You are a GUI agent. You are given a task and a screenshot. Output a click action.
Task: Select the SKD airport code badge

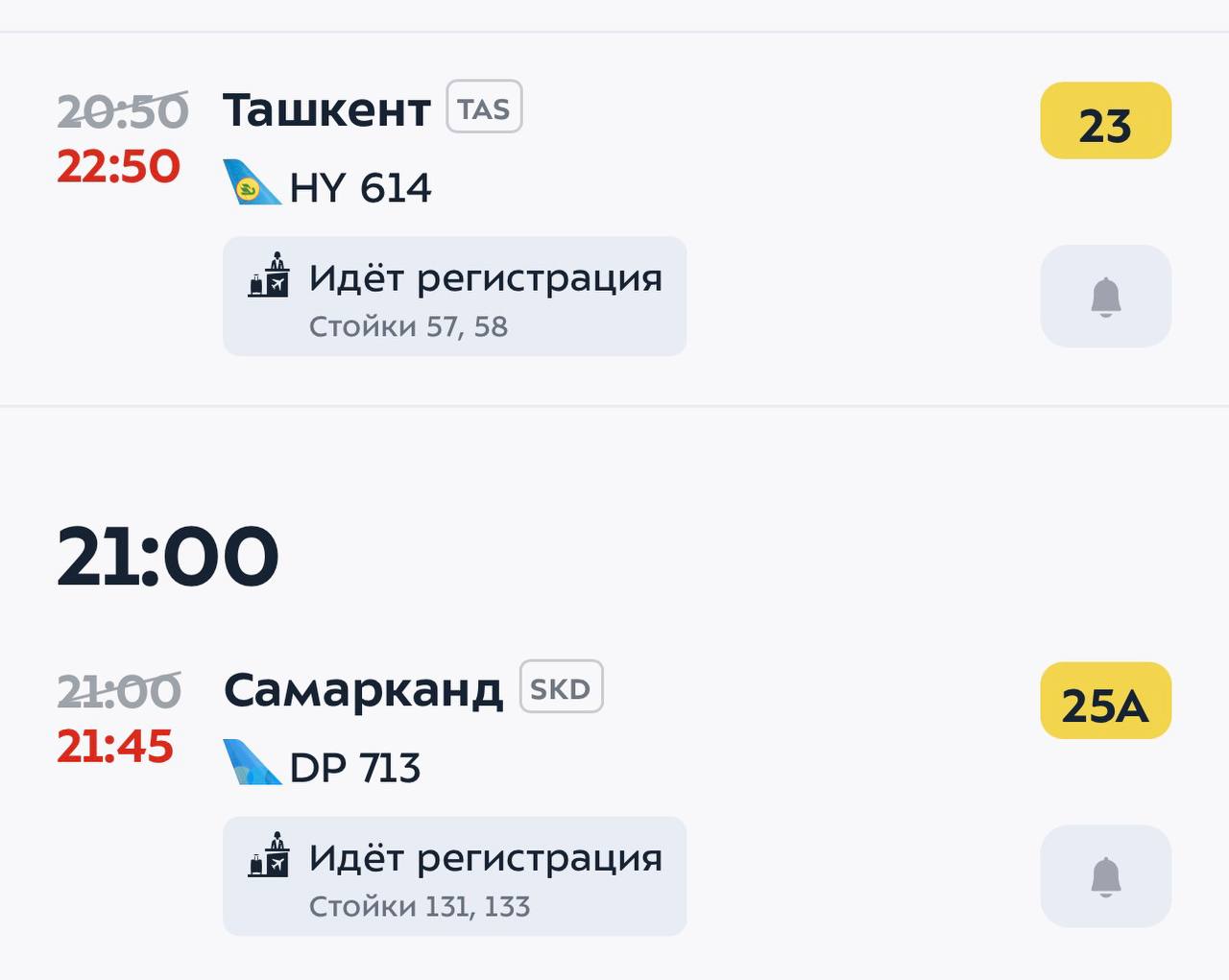tap(561, 687)
